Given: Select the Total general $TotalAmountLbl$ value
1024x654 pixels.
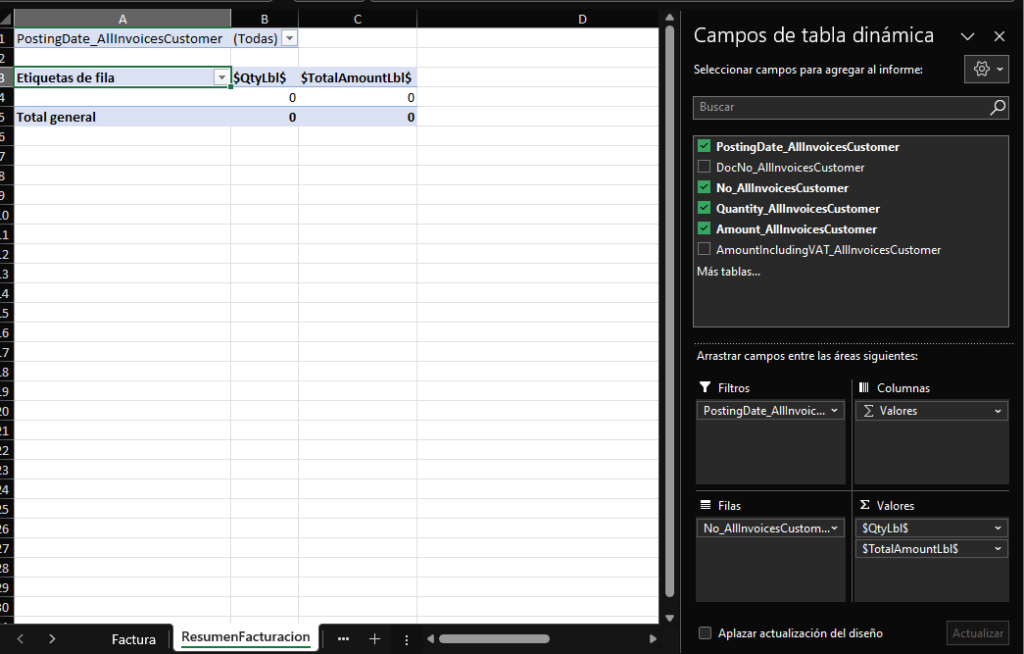Looking at the screenshot, I should click(x=357, y=117).
